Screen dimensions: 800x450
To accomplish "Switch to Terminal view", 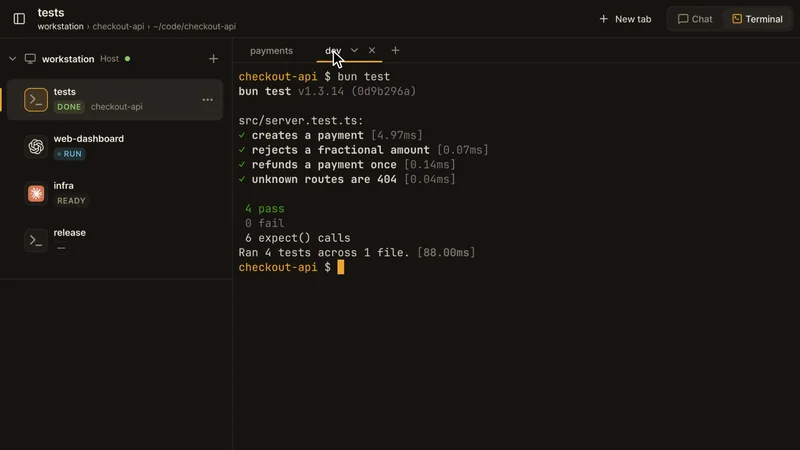I will tap(757, 19).
